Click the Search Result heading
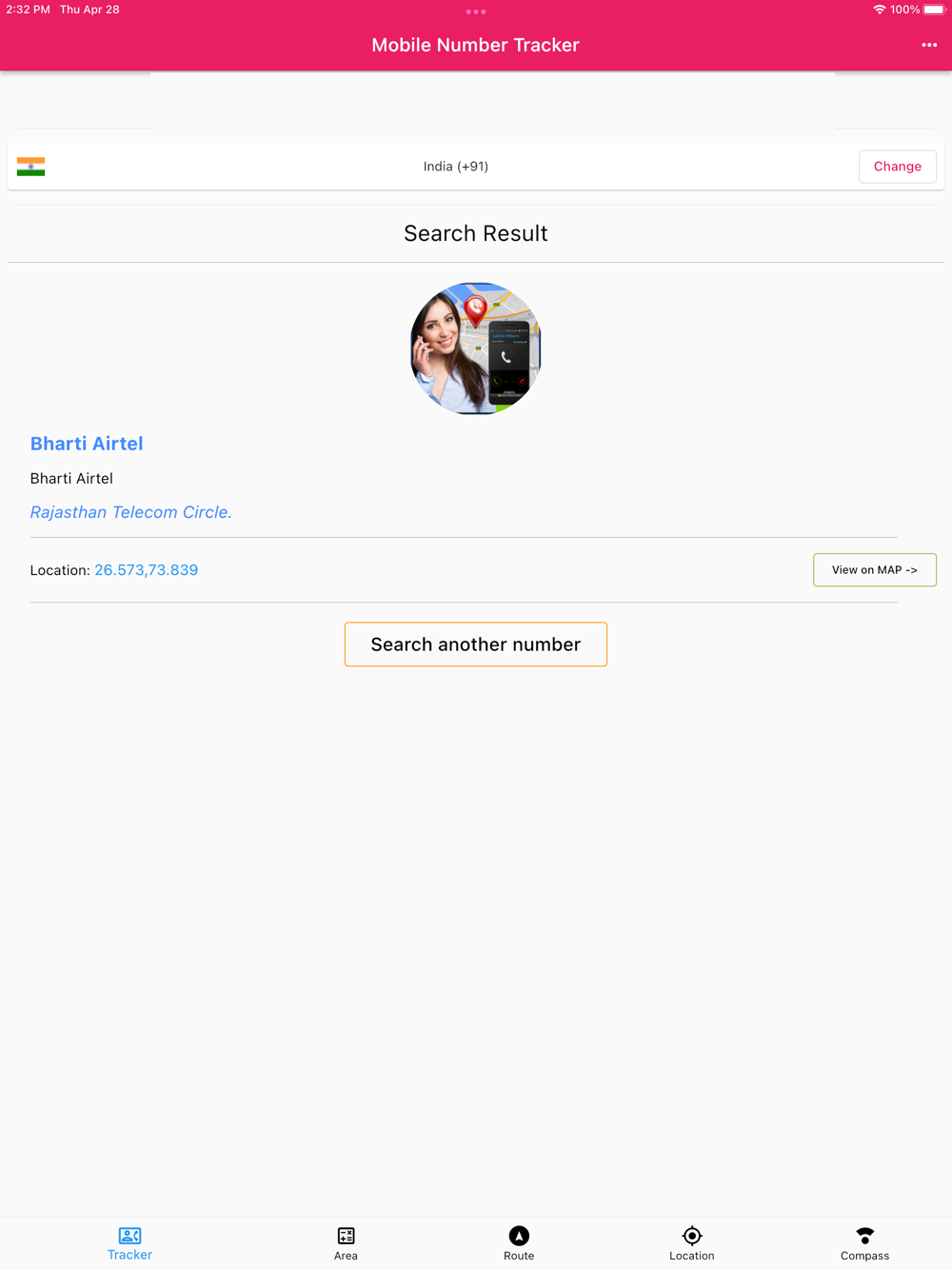This screenshot has width=952, height=1270. point(476,233)
